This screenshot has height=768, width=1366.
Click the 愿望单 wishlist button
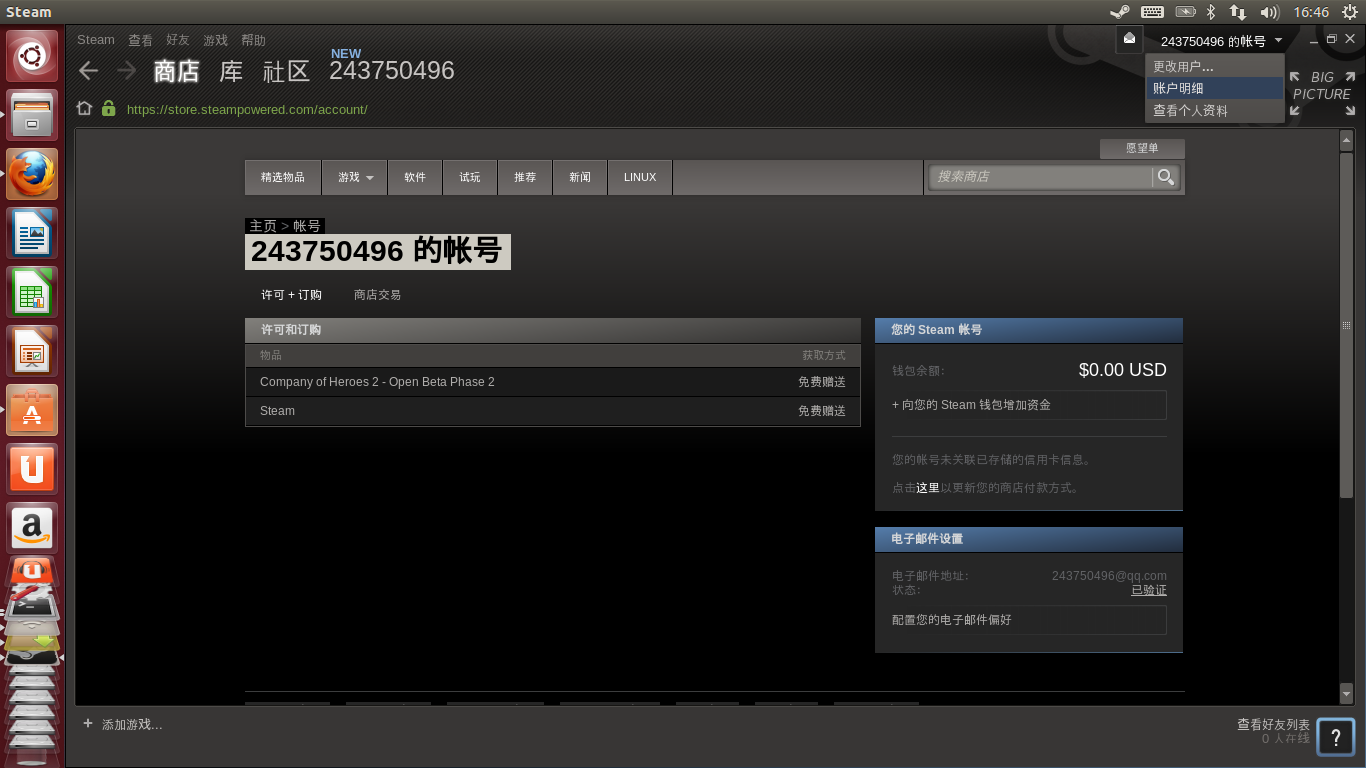pos(1142,148)
